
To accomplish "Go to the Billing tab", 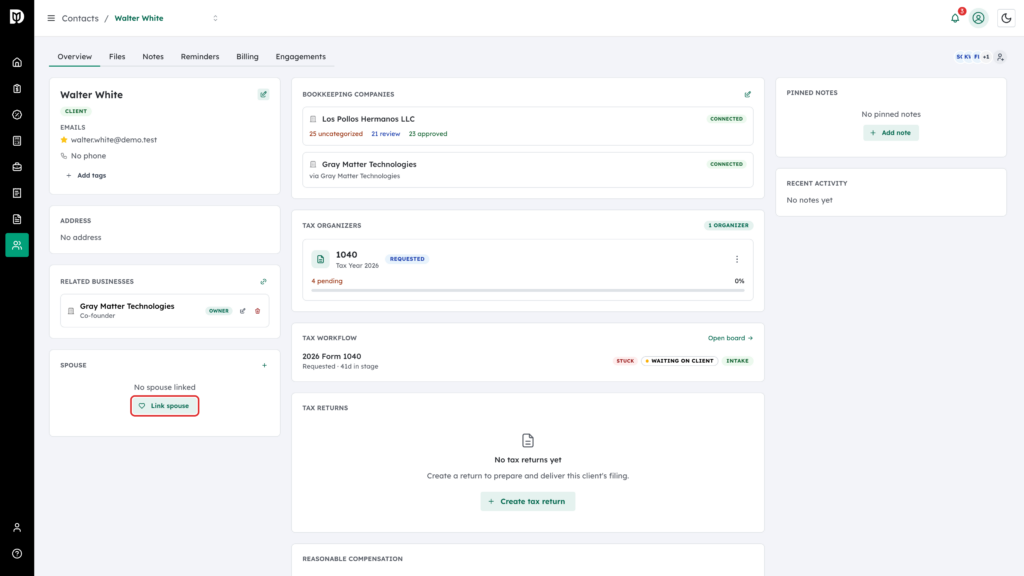I will pos(248,57).
